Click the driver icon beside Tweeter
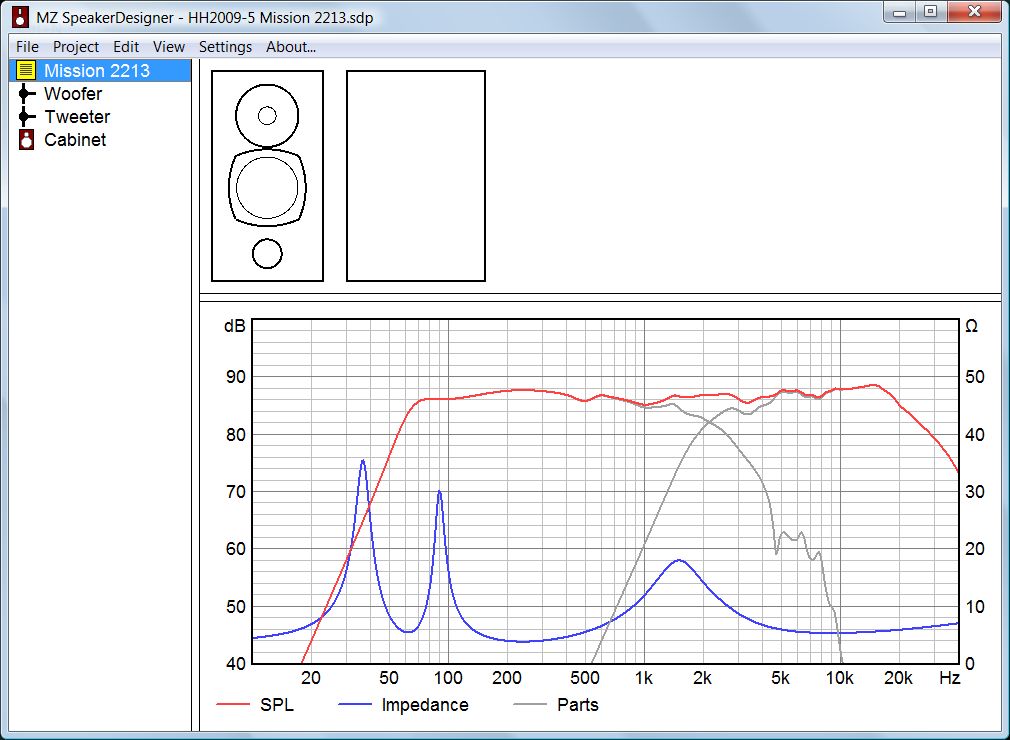 pos(26,117)
